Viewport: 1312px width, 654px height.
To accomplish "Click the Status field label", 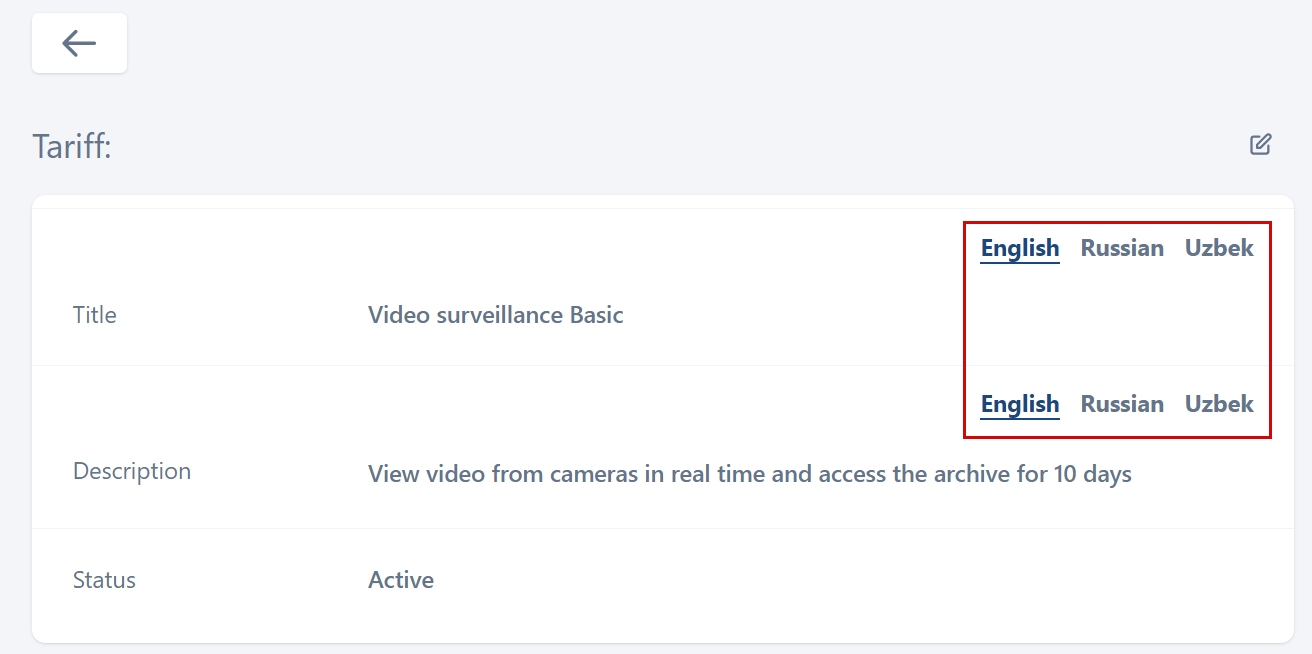I will 104,580.
